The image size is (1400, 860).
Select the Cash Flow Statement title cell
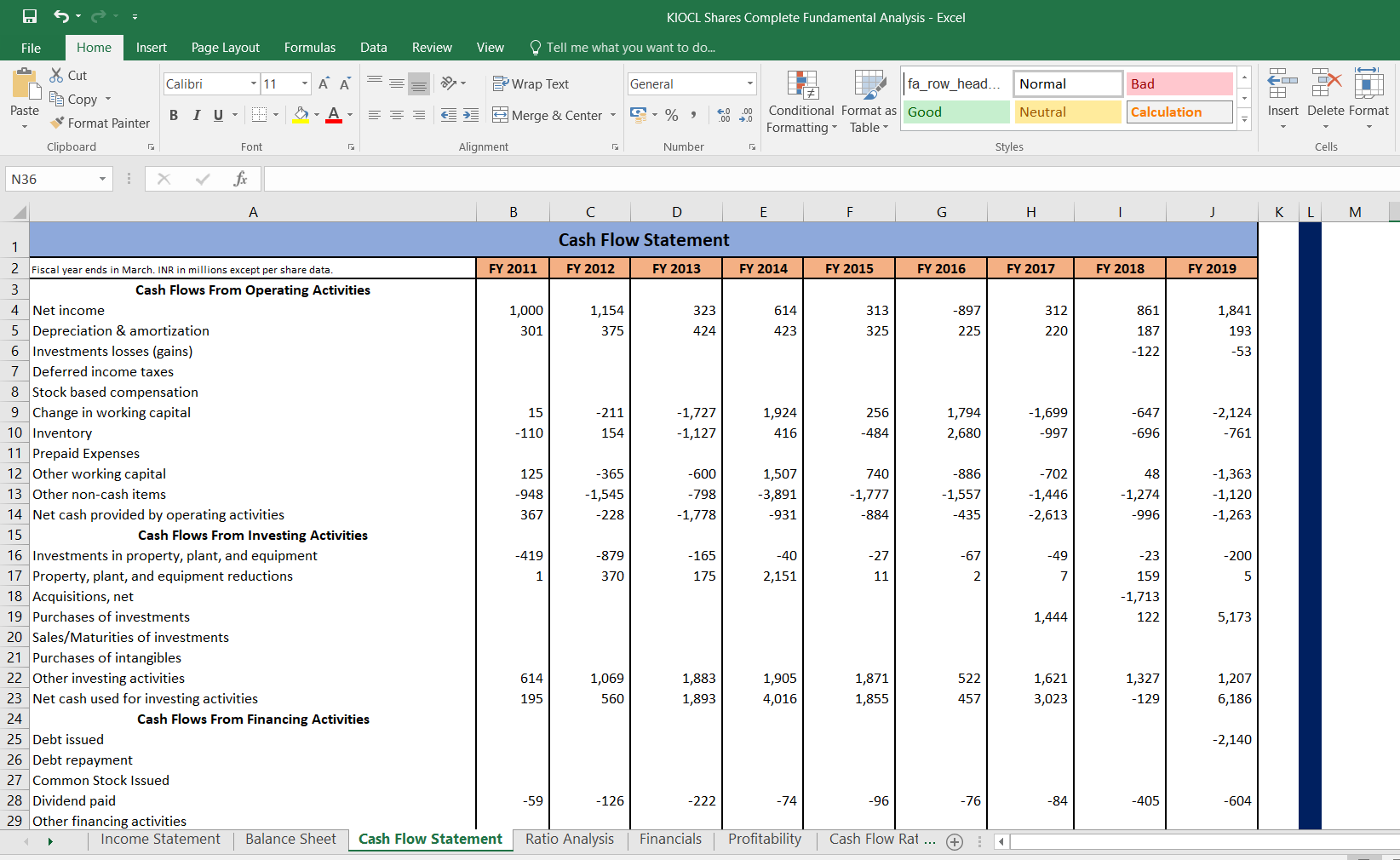pos(644,240)
